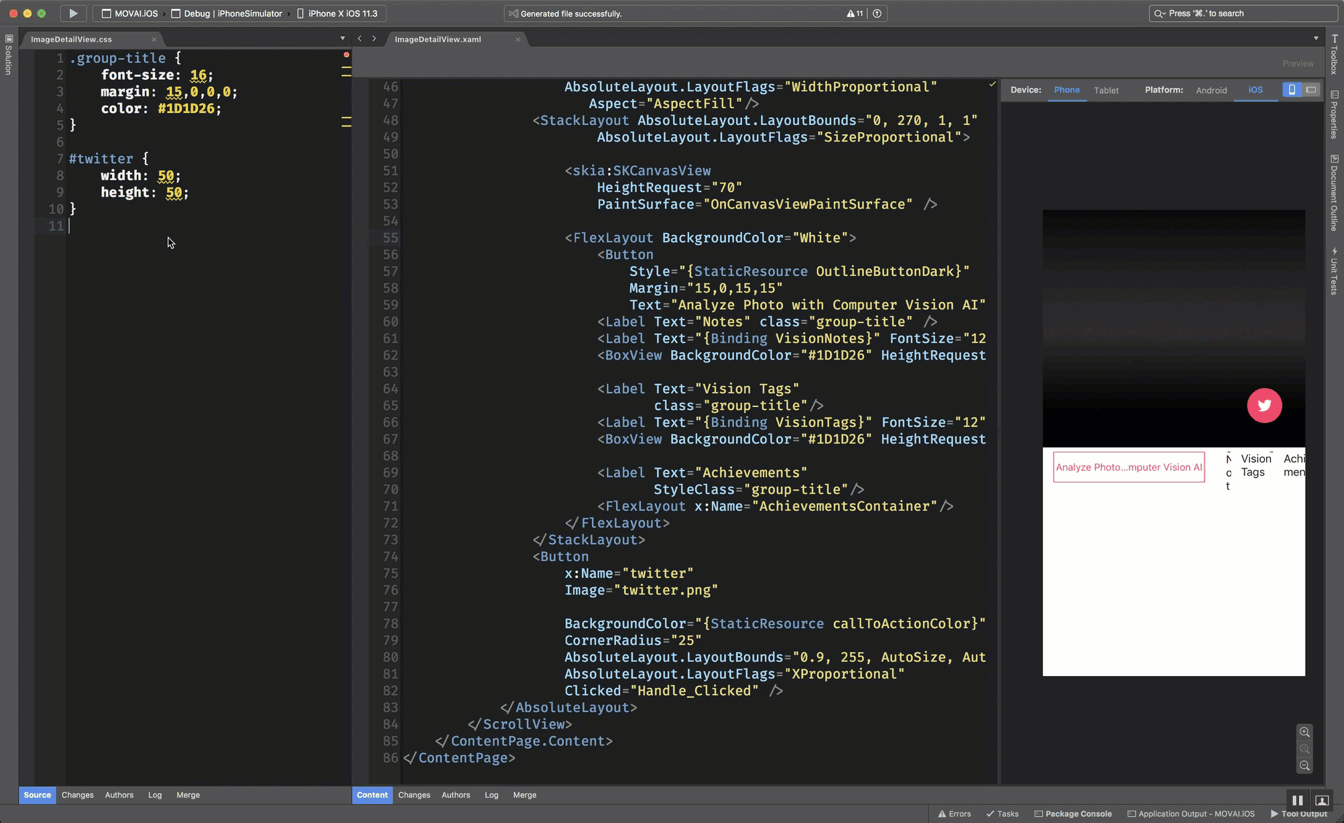The height and width of the screenshot is (823, 1344).
Task: Switch previewer platform to iOS
Action: [1255, 90]
